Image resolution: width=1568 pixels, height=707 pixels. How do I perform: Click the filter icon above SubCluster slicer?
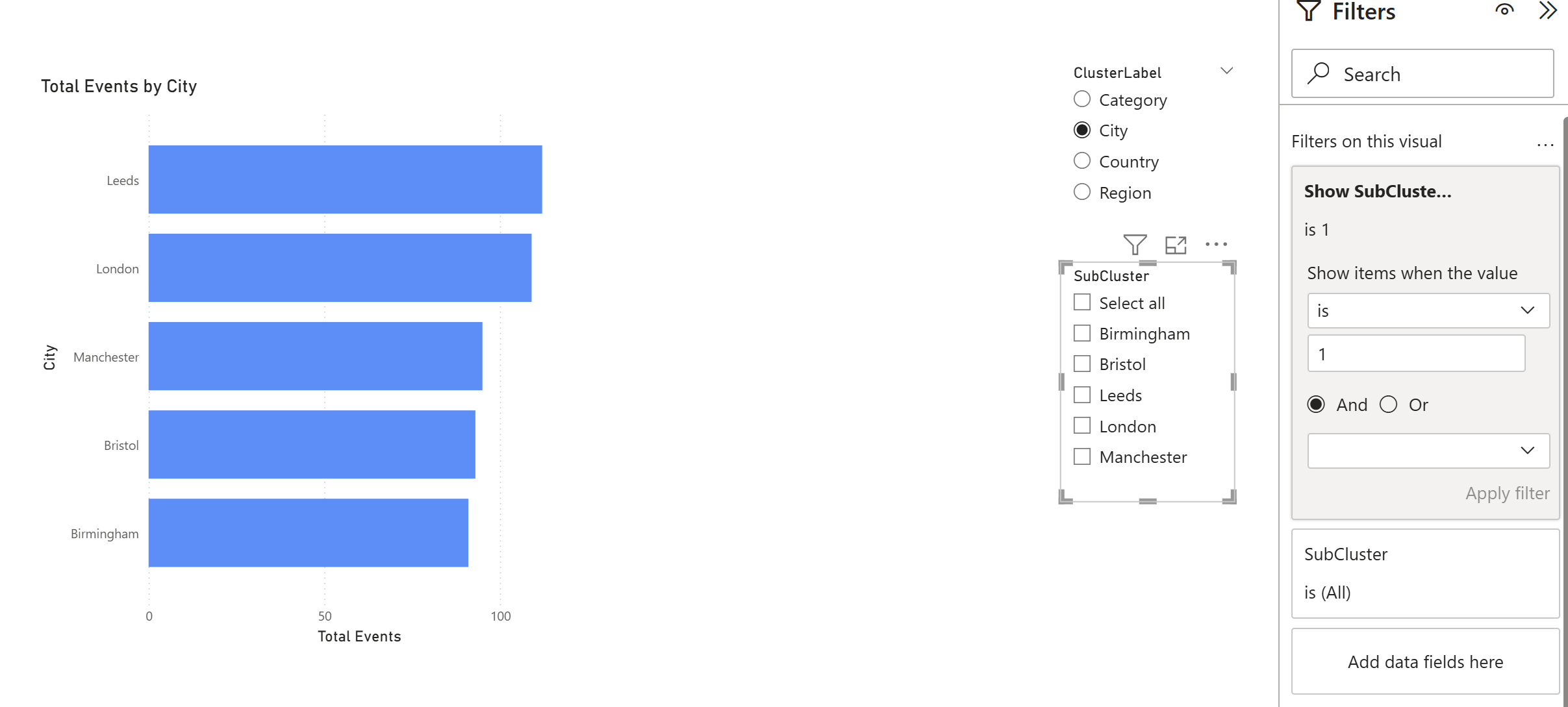1135,245
